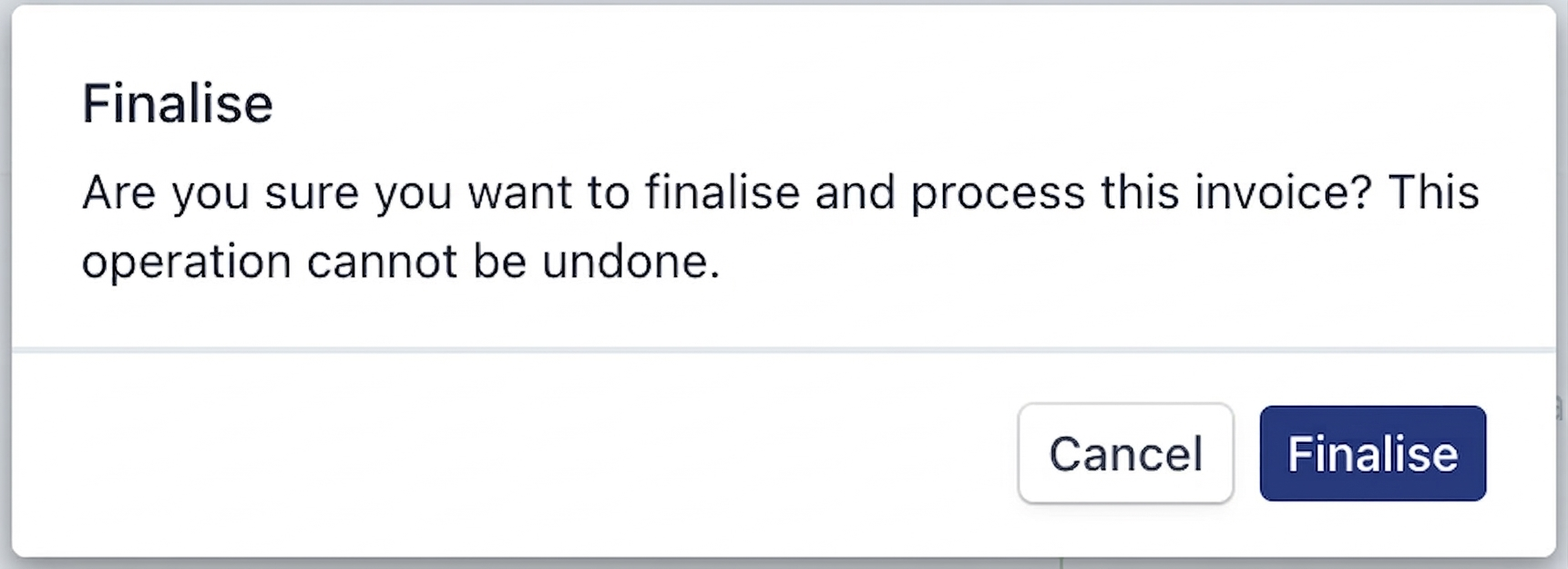Click the word "to" in the message
1568x569 pixels.
coord(609,192)
